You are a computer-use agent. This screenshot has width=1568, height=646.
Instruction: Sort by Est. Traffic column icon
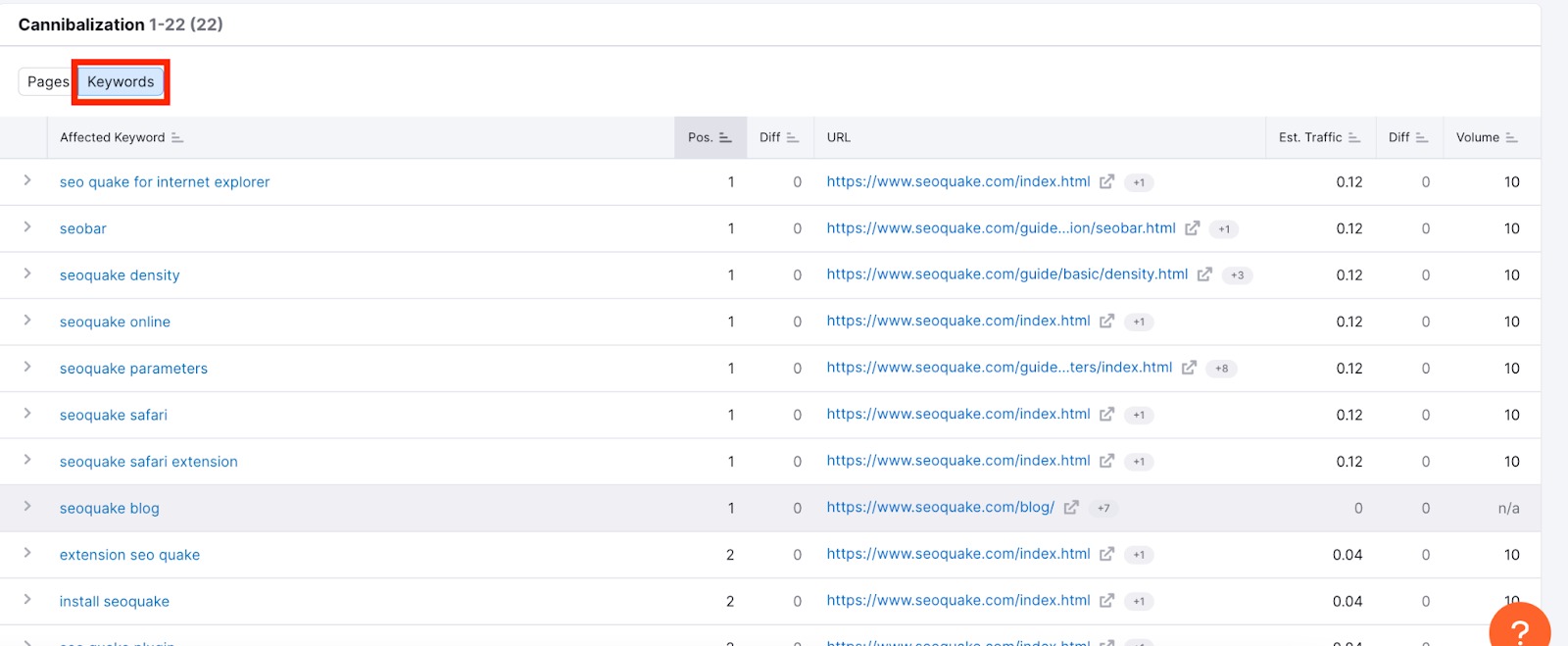1354,137
